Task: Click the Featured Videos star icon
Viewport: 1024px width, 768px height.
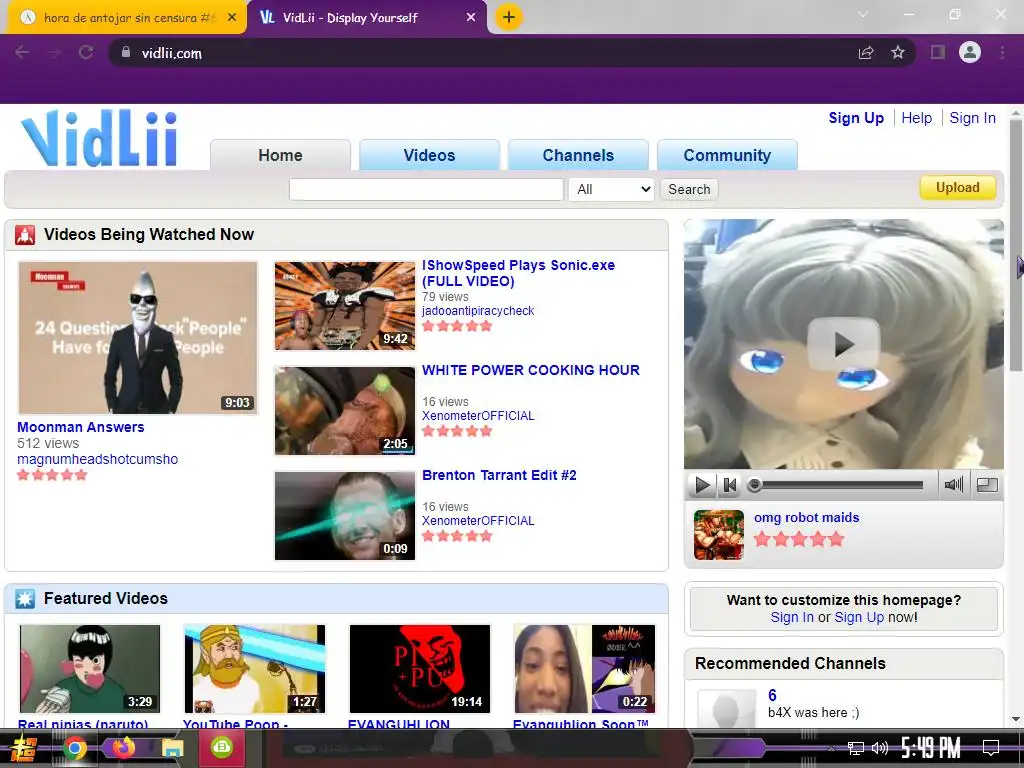Action: pyautogui.click(x=25, y=599)
